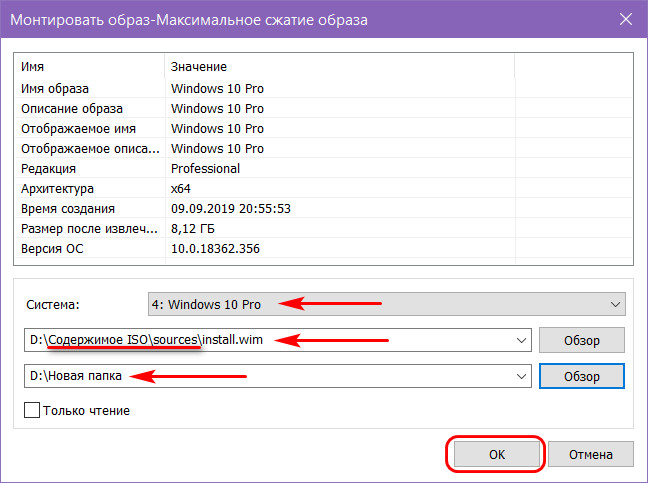This screenshot has width=648, height=483.
Task: Open the Система dropdown showing Windows 10 Pro
Action: tap(386, 304)
